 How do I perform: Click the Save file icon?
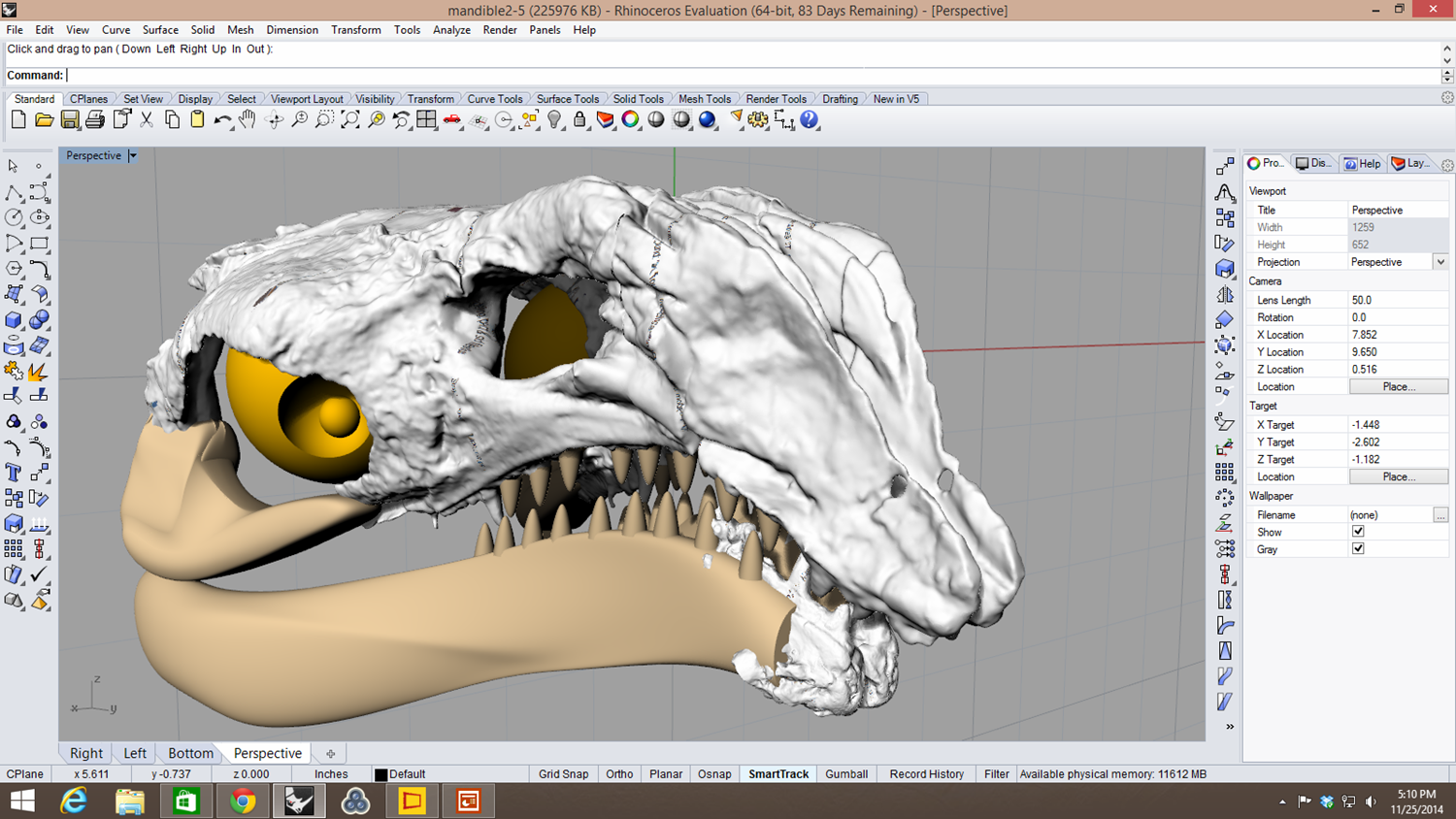pyautogui.click(x=70, y=120)
